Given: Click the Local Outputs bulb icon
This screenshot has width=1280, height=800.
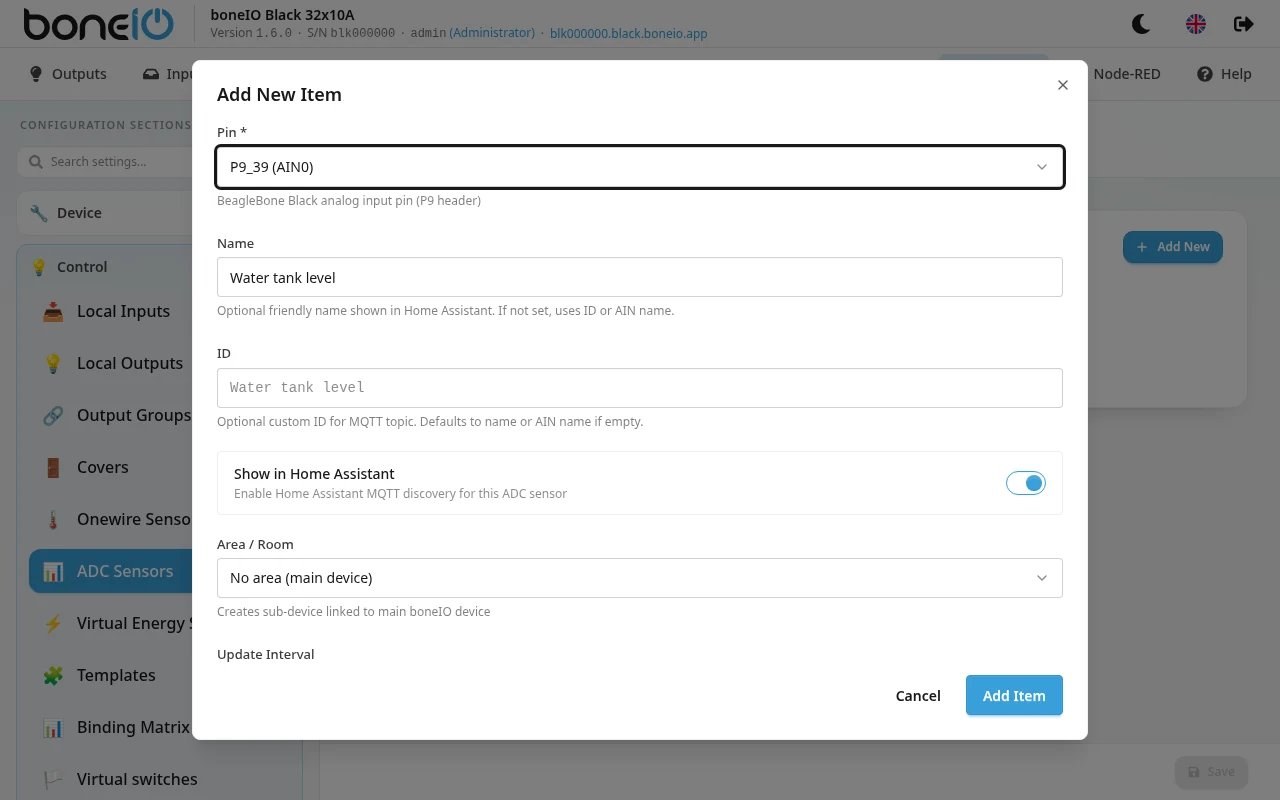Looking at the screenshot, I should 53,363.
